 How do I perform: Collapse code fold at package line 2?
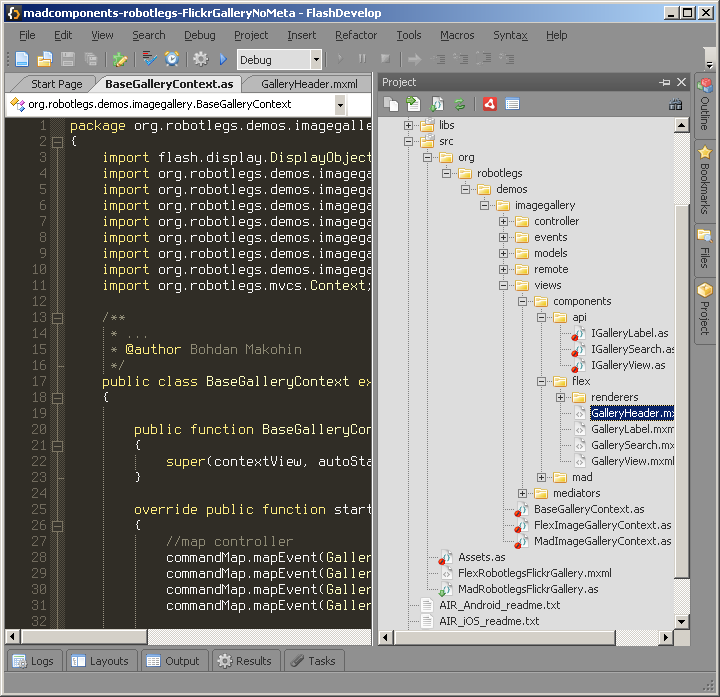[x=57, y=142]
